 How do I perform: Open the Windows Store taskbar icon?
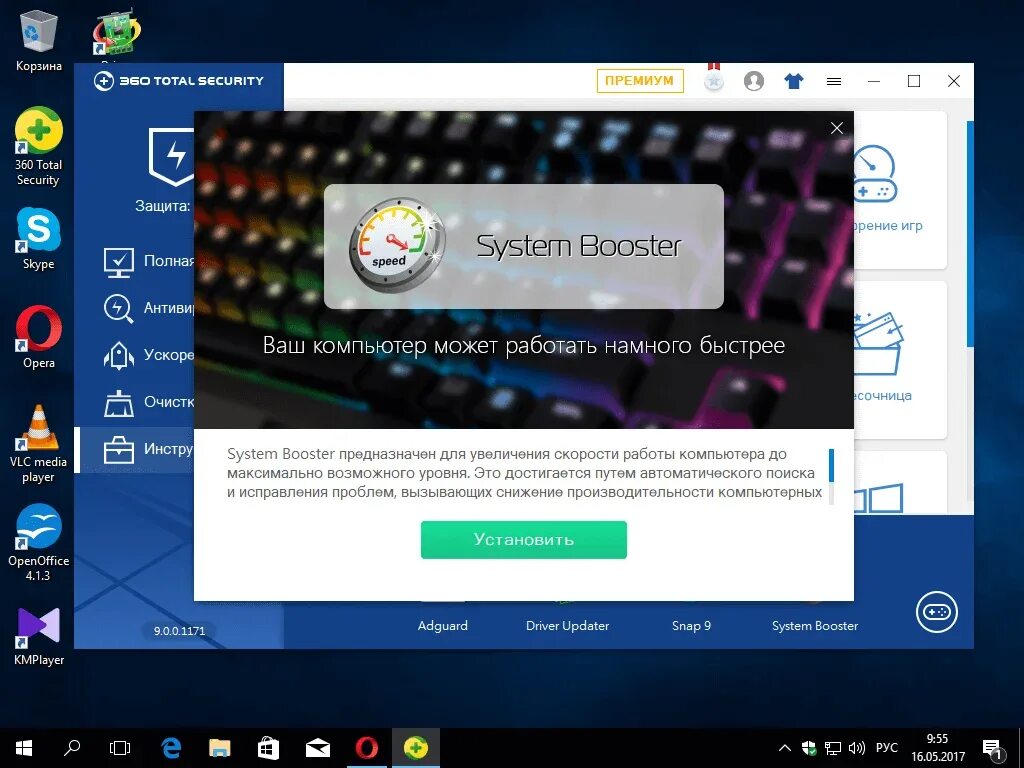(x=268, y=748)
